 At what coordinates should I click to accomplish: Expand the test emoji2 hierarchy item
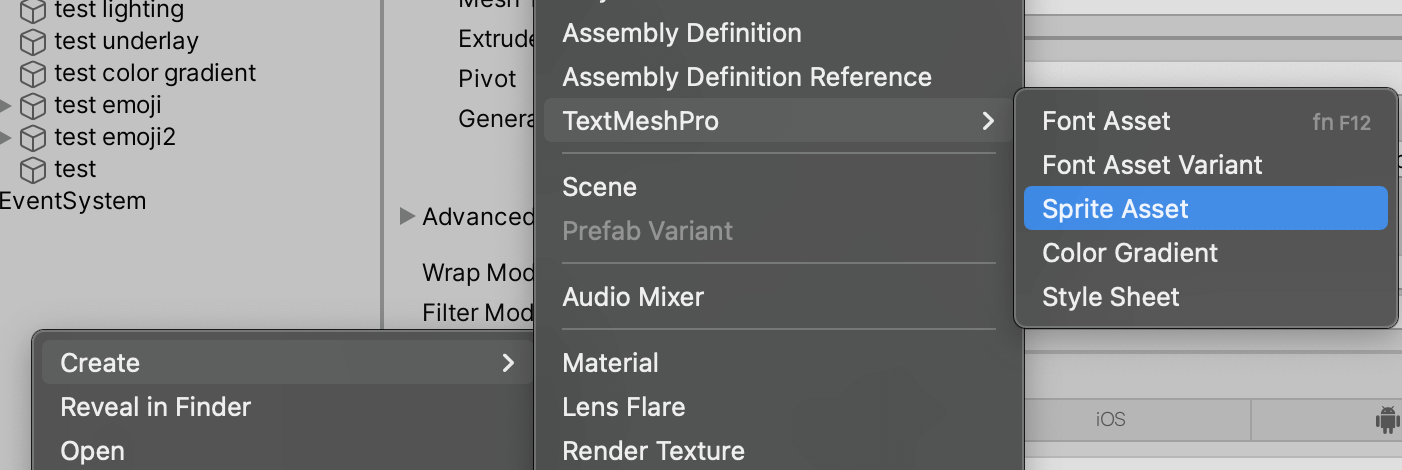tap(7, 137)
